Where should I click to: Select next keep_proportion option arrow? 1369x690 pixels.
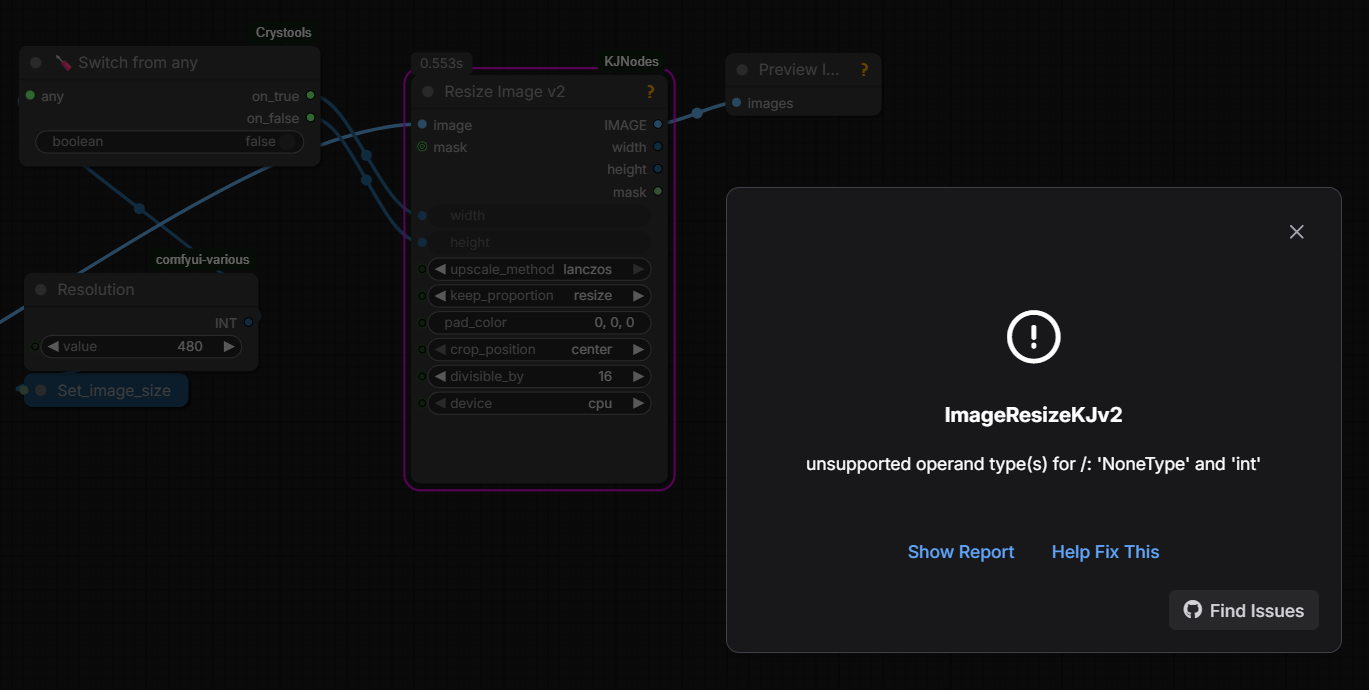(x=638, y=296)
